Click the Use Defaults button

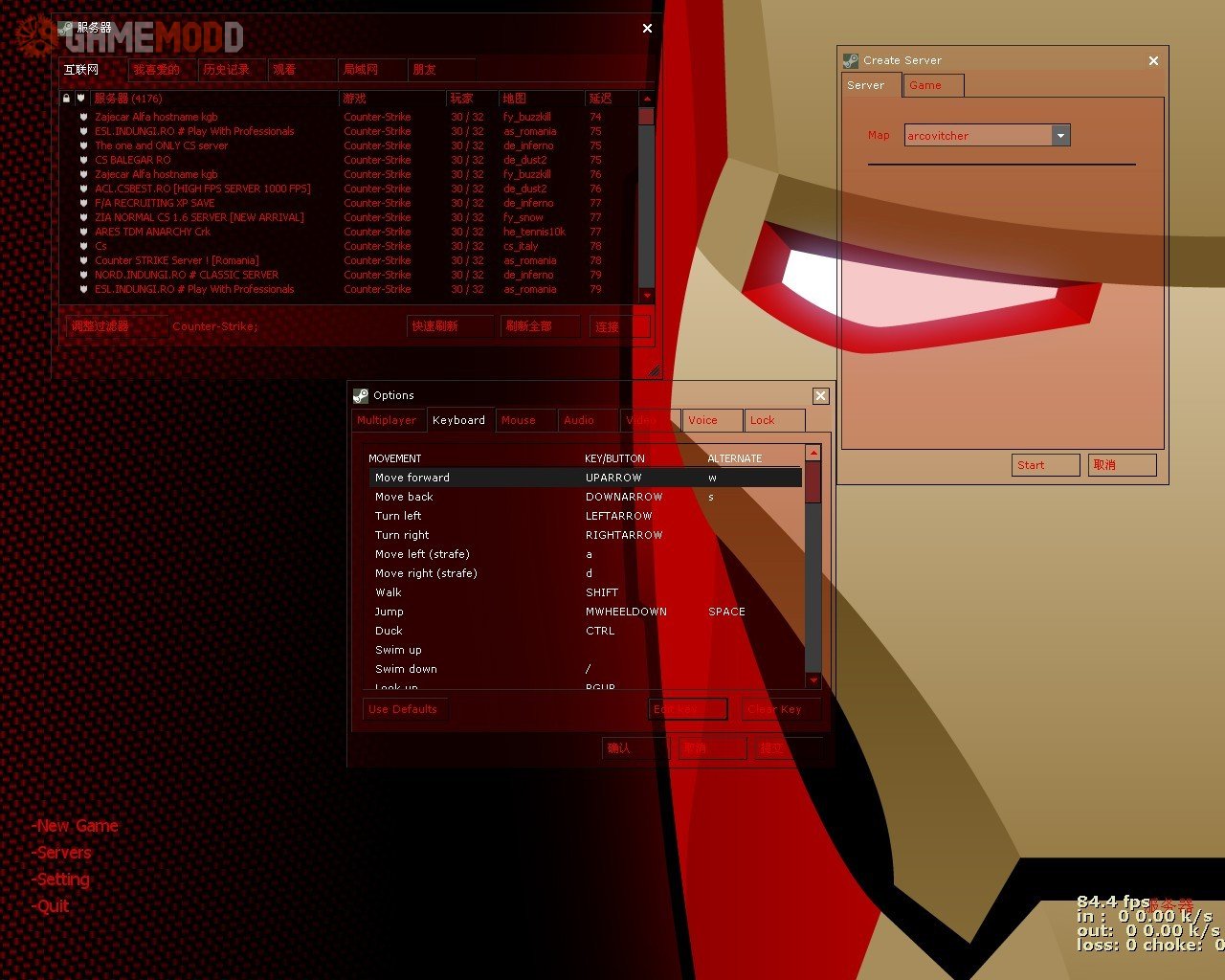click(x=403, y=709)
